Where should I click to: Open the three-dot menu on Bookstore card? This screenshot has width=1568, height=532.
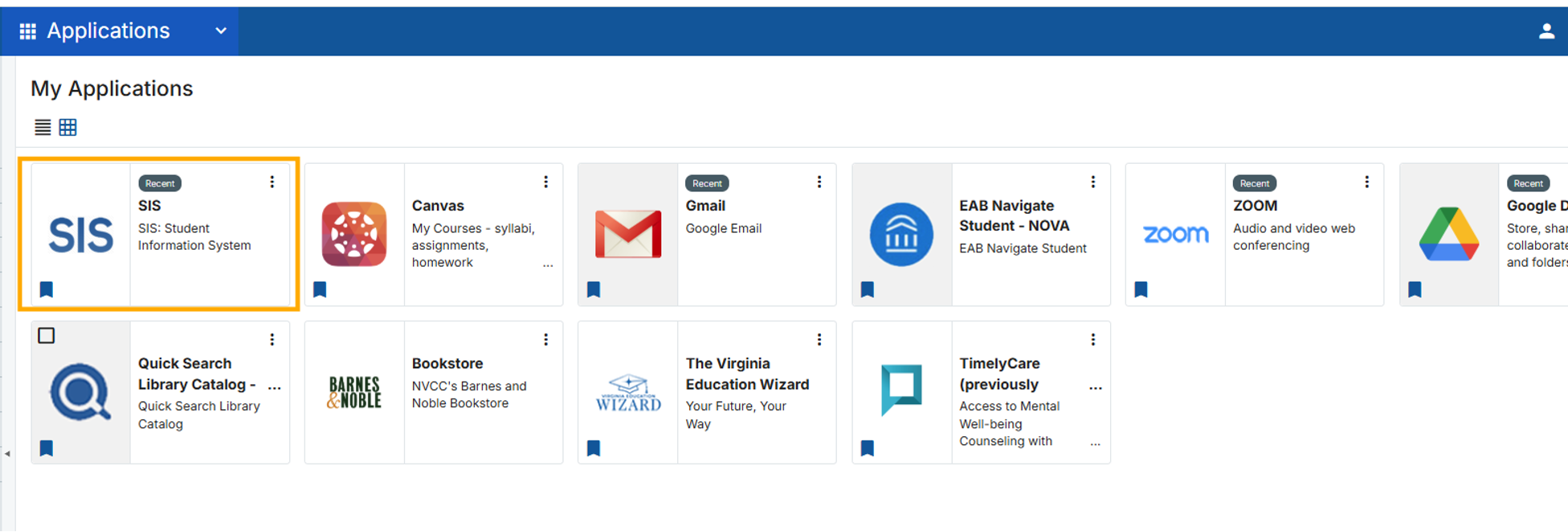tap(546, 340)
